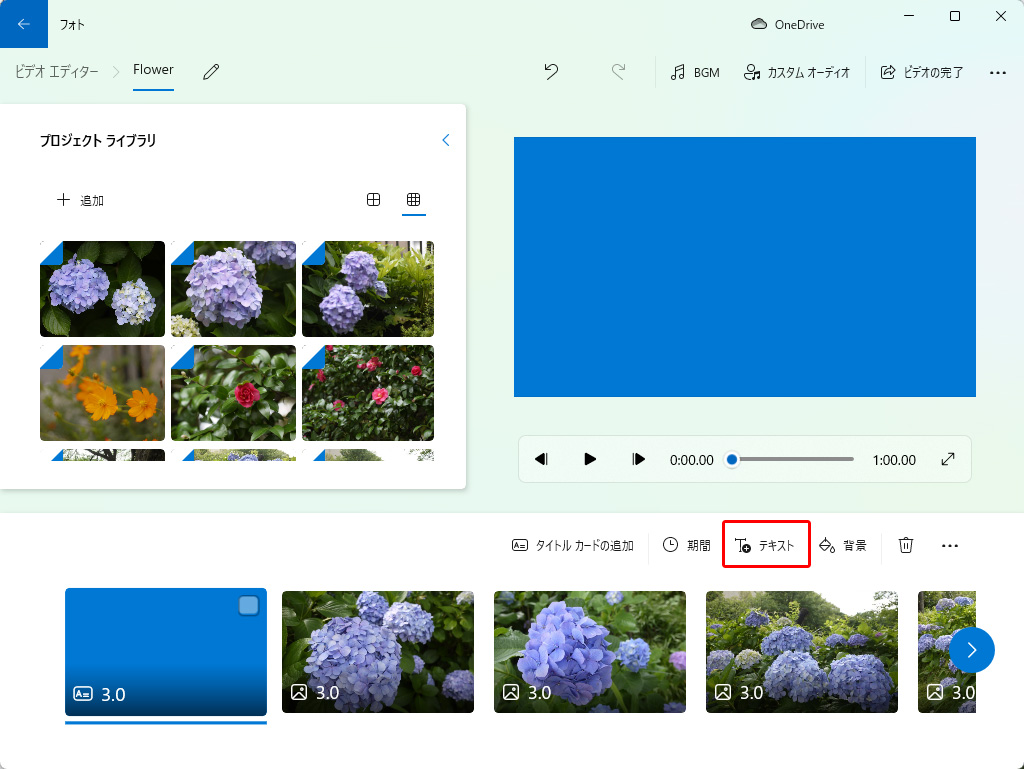Switch library to small grid view
This screenshot has height=769, width=1024.
point(413,200)
